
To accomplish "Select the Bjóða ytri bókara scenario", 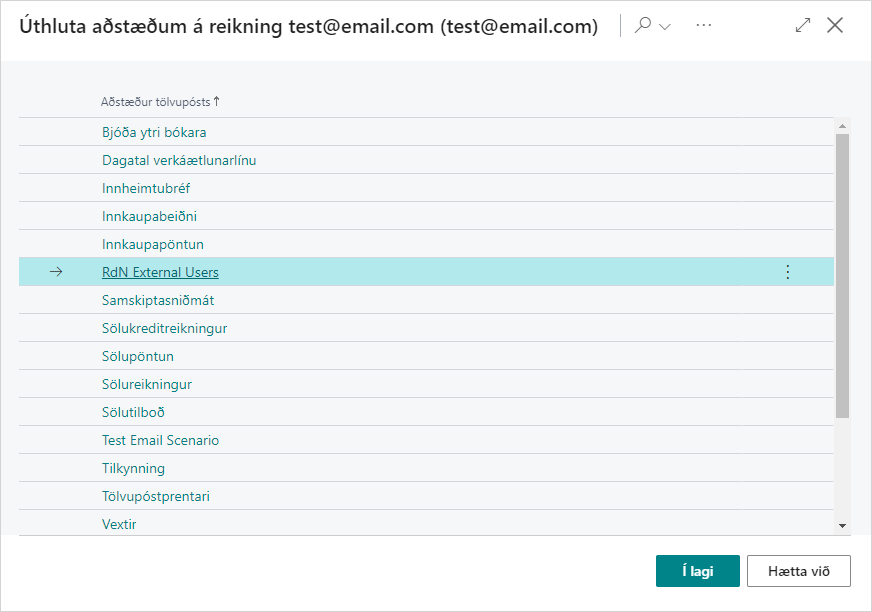I will 154,132.
